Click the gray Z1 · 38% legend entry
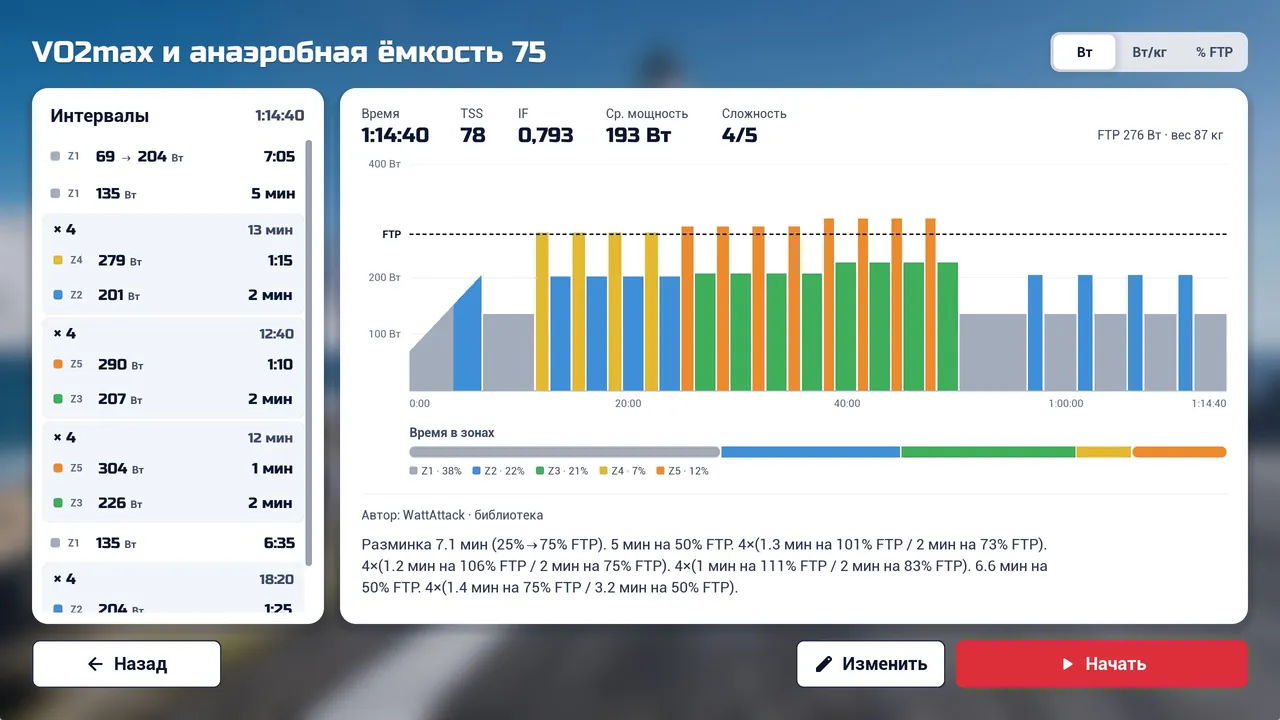Image resolution: width=1280 pixels, height=720 pixels. (435, 471)
